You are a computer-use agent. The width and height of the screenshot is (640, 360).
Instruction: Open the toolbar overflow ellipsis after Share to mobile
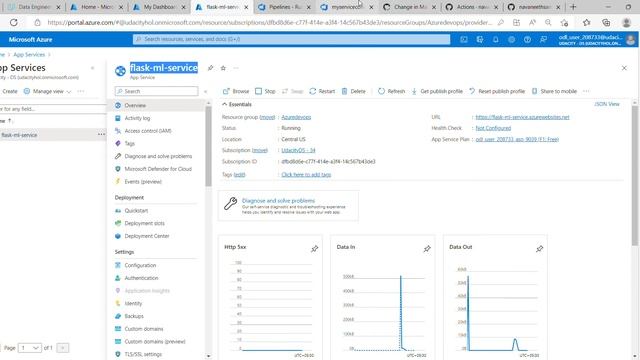point(586,91)
